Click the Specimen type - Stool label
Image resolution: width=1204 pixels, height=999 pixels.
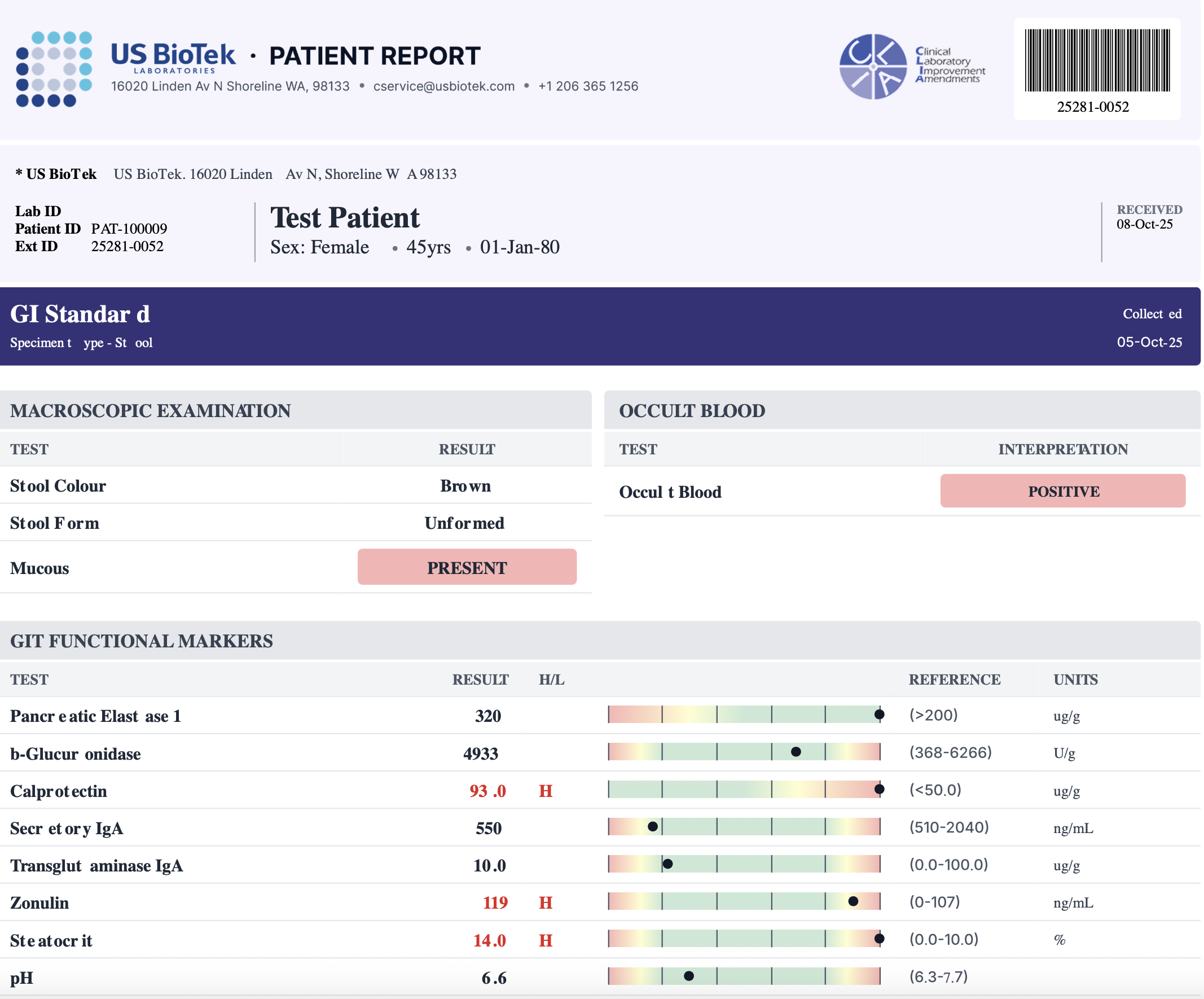[81, 343]
